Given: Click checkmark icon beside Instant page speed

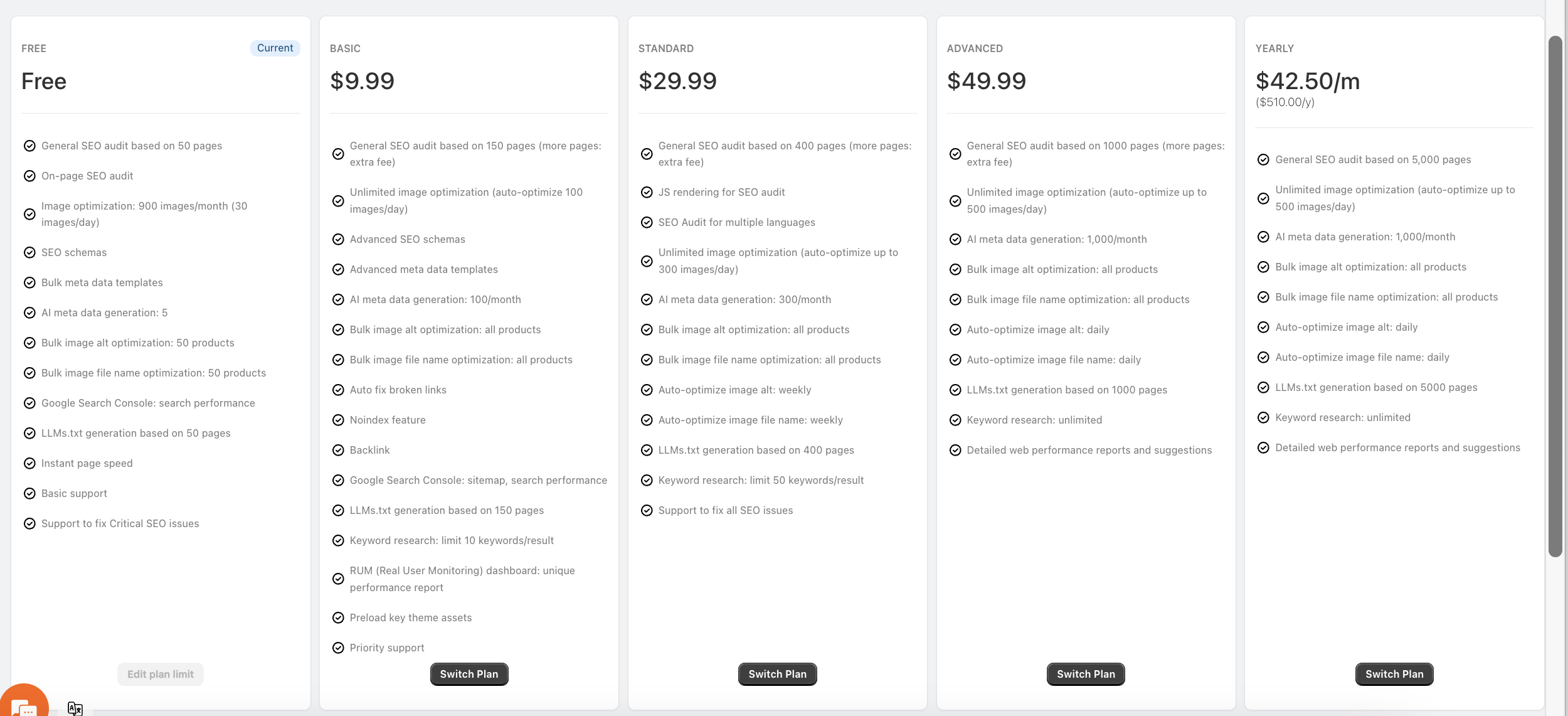Looking at the screenshot, I should coord(29,464).
